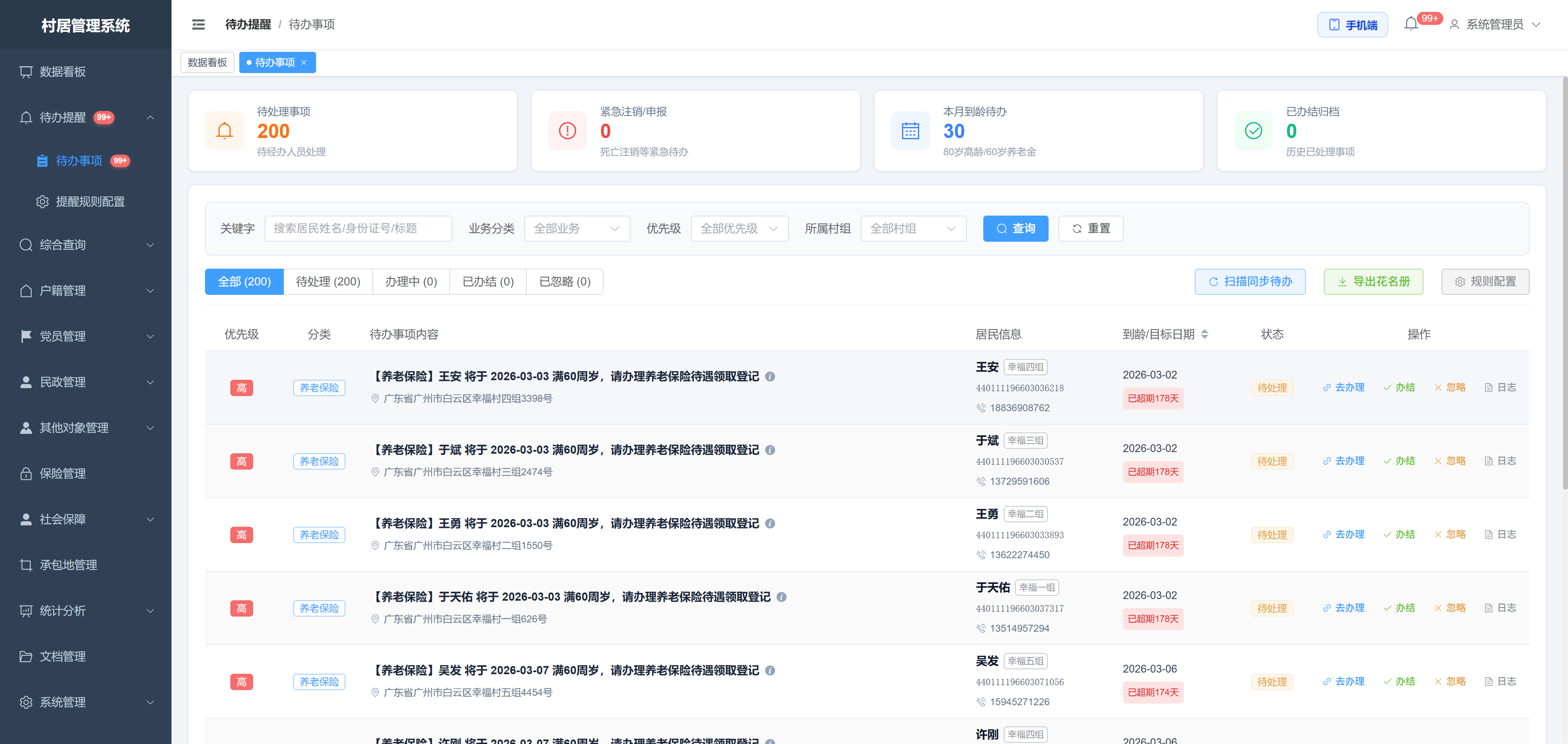
Task: Open the 优先级 dropdown
Action: click(739, 229)
